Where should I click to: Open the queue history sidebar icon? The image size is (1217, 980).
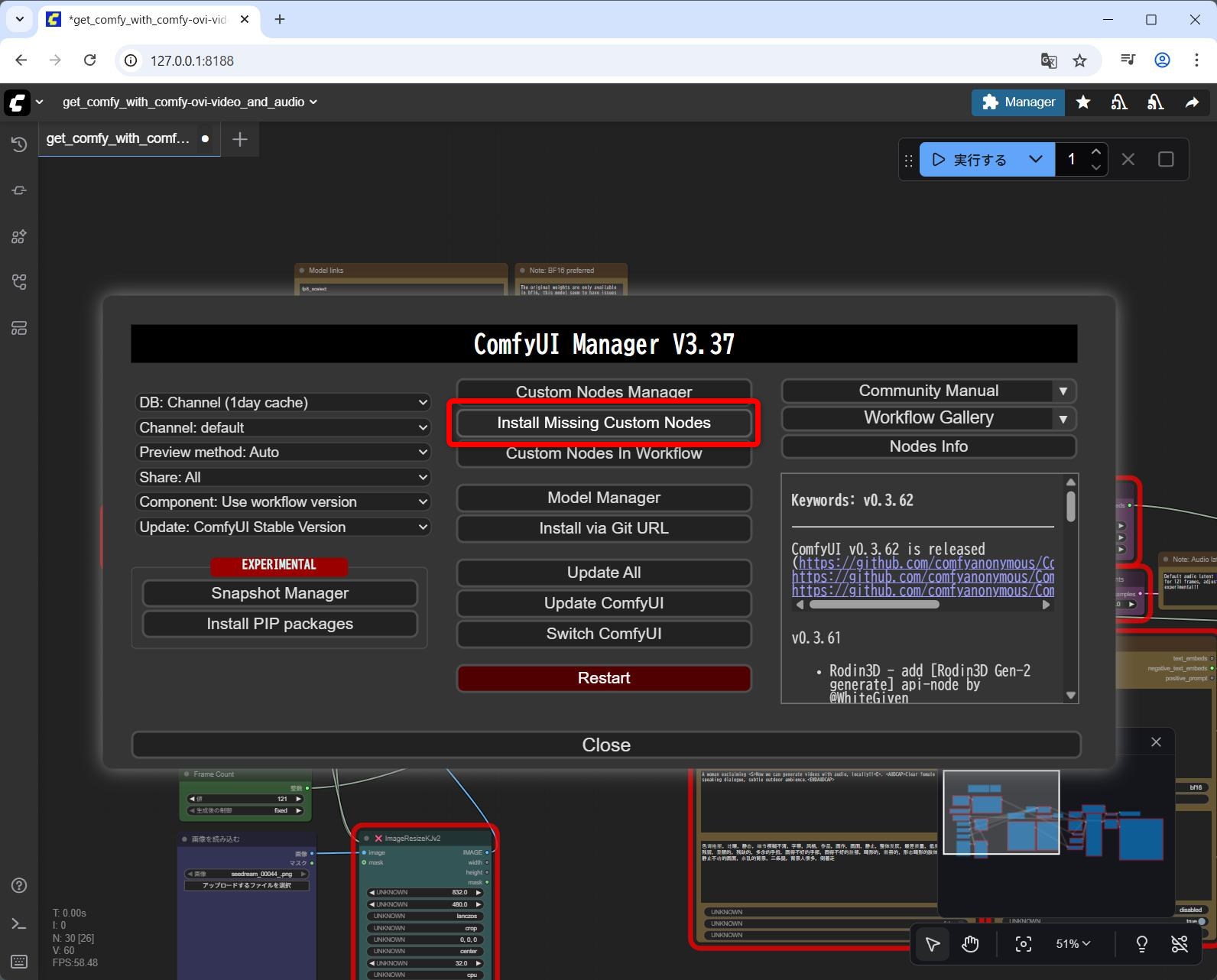point(19,144)
